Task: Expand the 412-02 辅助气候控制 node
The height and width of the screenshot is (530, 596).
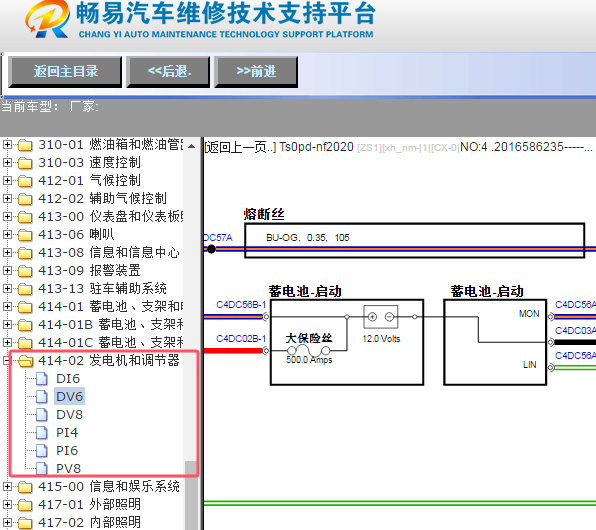Action: click(x=7, y=198)
